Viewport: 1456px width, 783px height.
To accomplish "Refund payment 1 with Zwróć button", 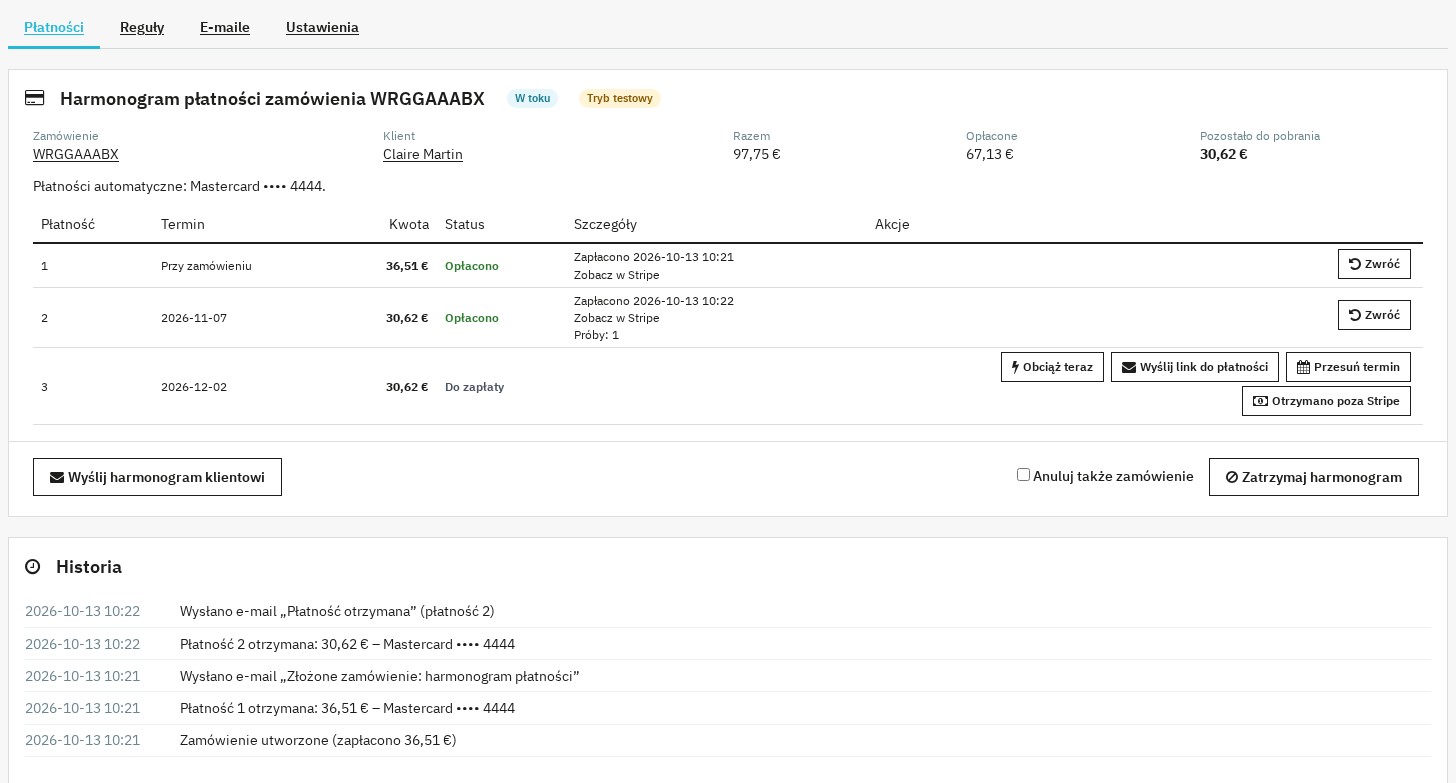I will (1374, 264).
